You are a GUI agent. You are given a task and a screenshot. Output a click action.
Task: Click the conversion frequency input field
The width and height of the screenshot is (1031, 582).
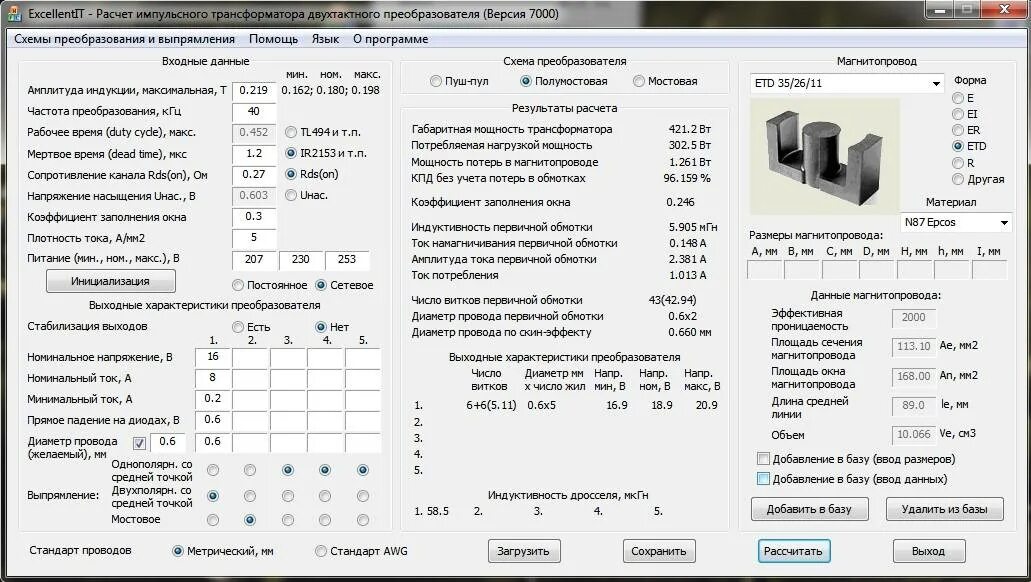click(254, 111)
